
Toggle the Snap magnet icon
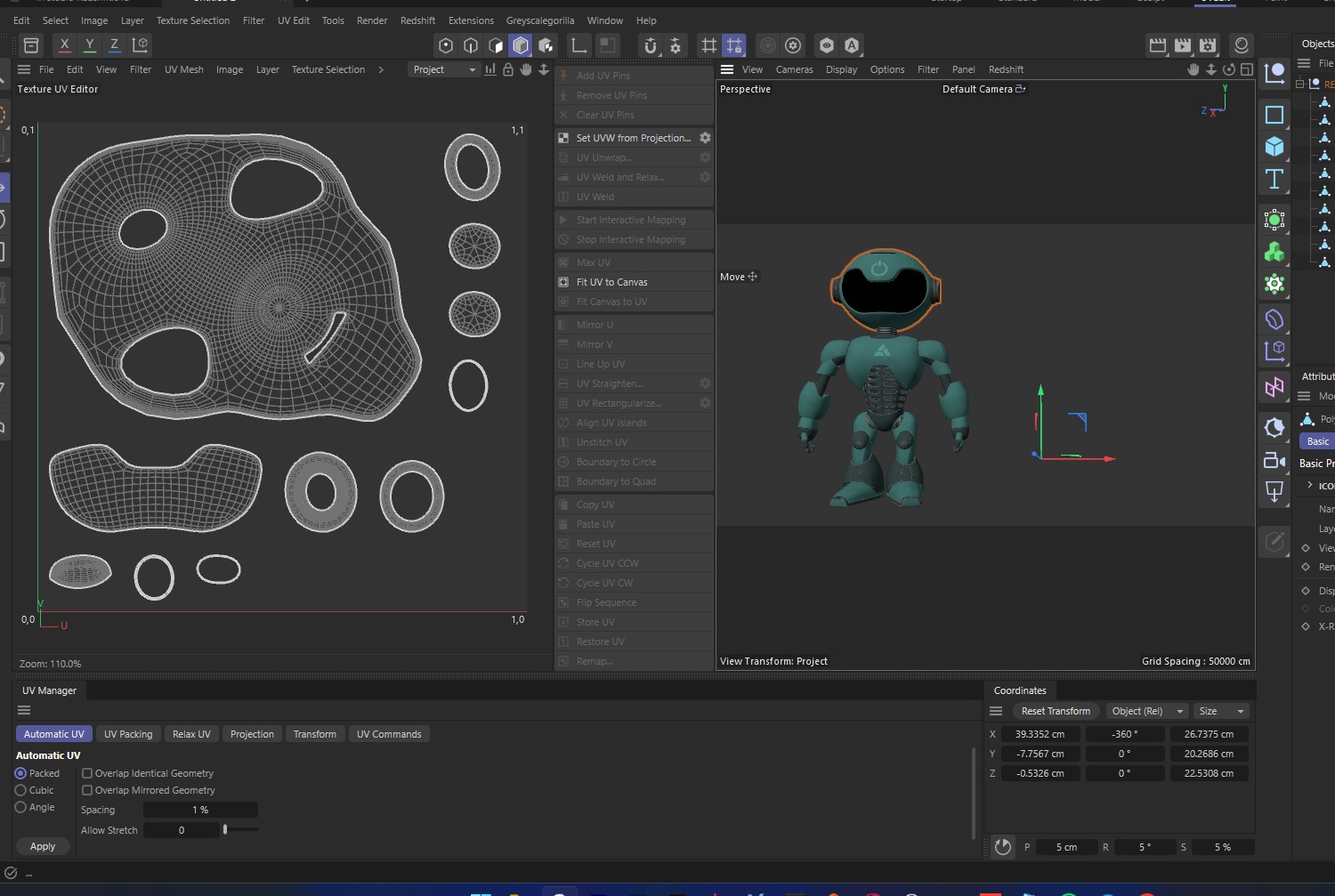[651, 45]
